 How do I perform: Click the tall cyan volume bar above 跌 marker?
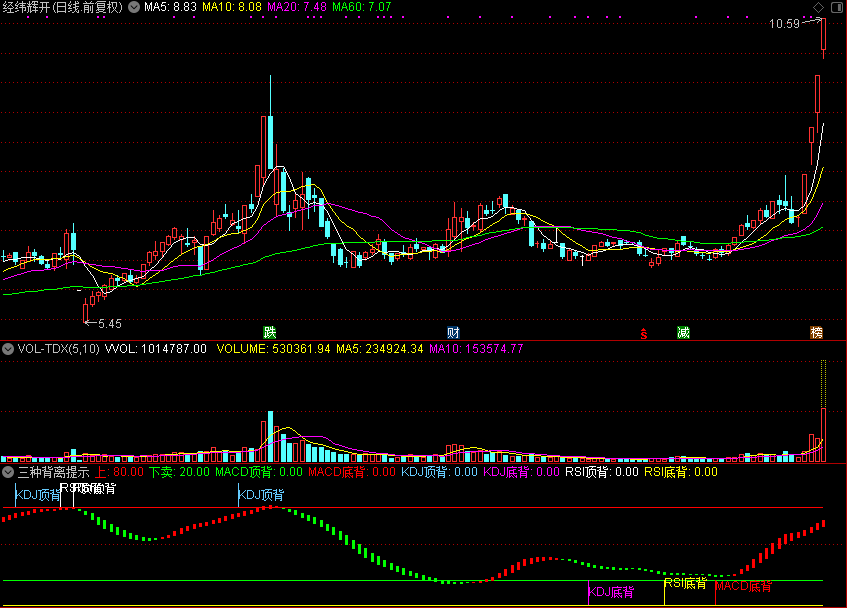click(270, 436)
